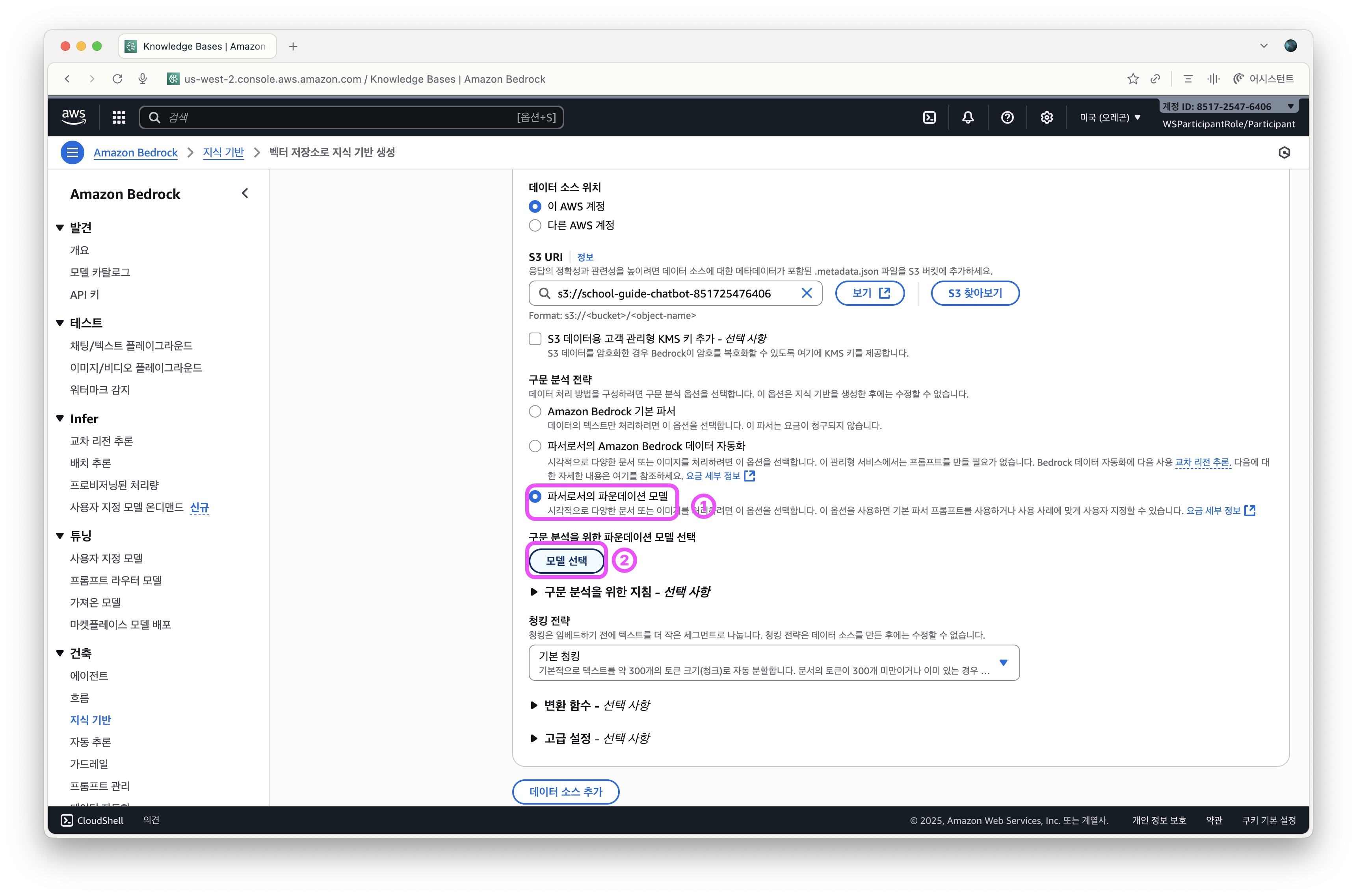The height and width of the screenshot is (896, 1357).
Task: Open the 기본 청킹 chunking strategy dropdown
Action: point(773,662)
